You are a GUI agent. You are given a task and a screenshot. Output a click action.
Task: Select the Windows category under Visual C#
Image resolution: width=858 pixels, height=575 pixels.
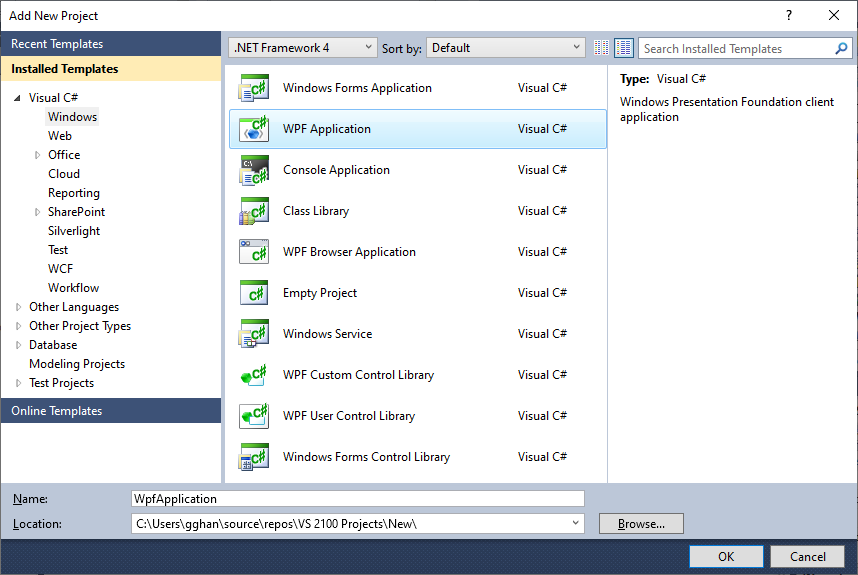click(x=72, y=117)
